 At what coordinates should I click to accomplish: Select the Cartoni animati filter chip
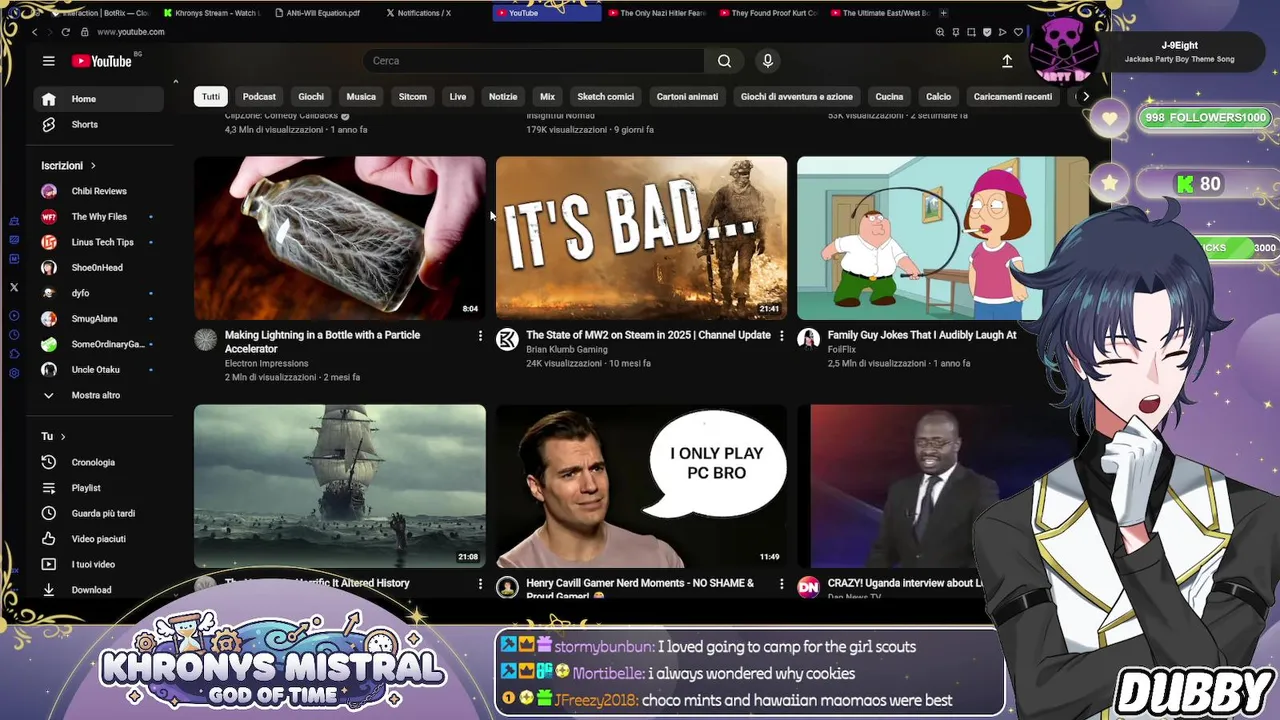pos(687,97)
